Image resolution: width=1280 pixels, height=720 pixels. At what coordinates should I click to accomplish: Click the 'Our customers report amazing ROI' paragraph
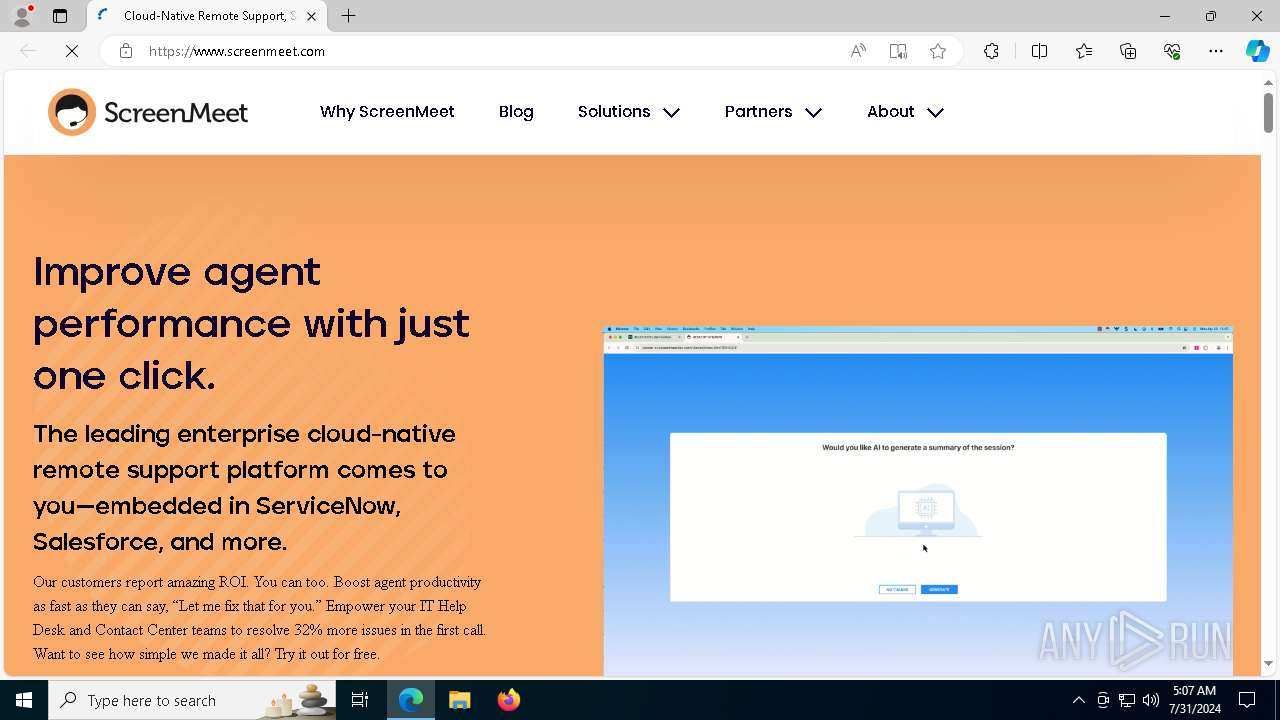click(260, 618)
